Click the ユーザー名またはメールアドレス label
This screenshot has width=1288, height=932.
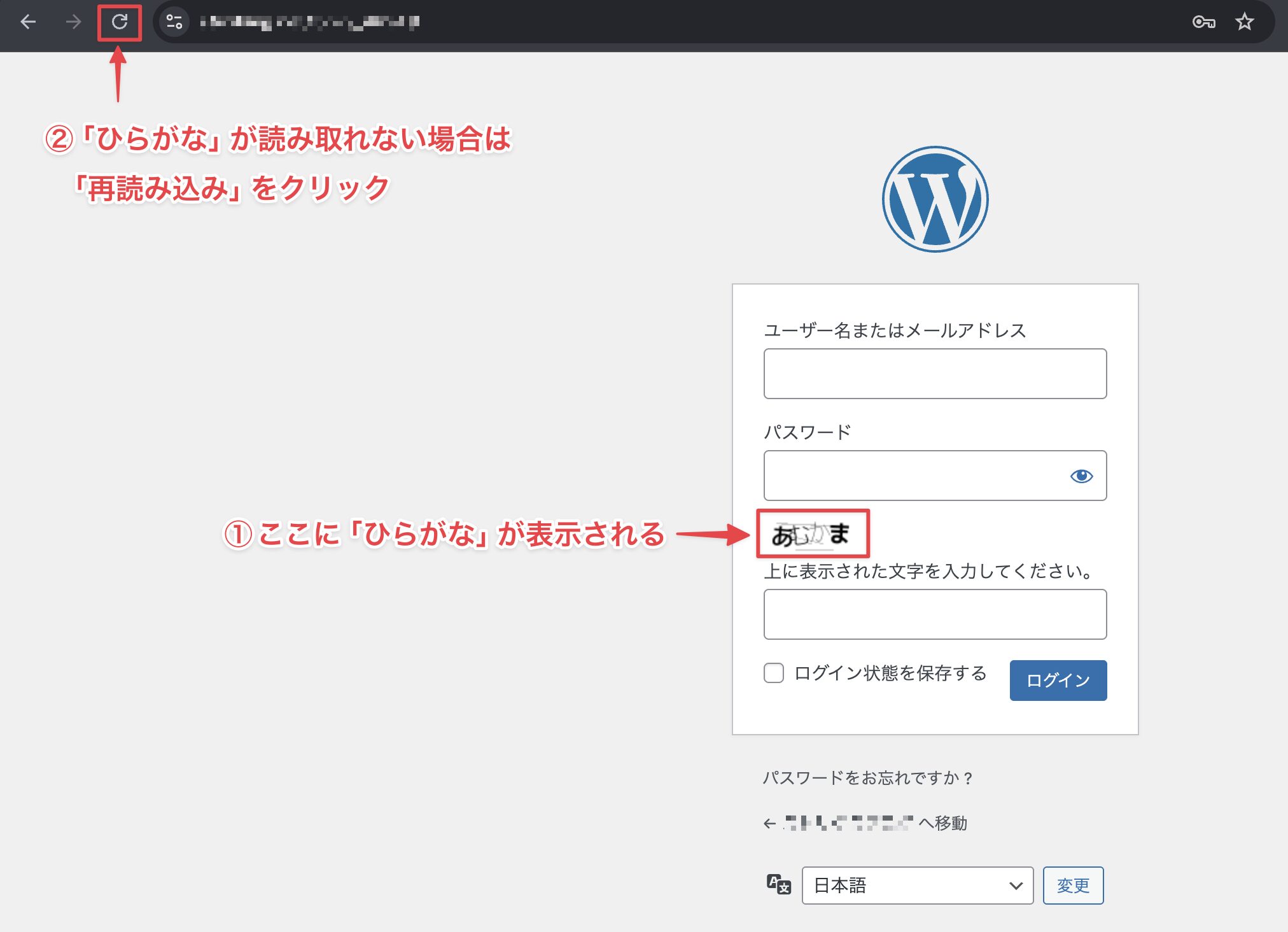tap(895, 330)
